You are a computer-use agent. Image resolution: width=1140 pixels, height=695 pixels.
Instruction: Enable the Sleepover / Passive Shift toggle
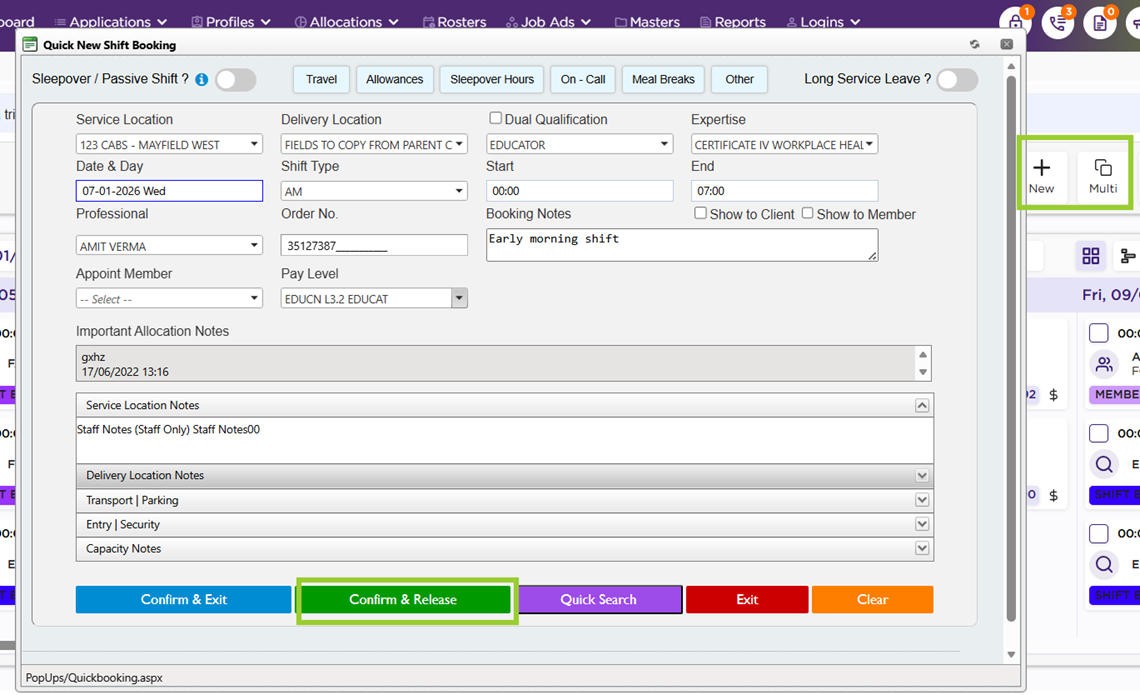click(x=236, y=80)
